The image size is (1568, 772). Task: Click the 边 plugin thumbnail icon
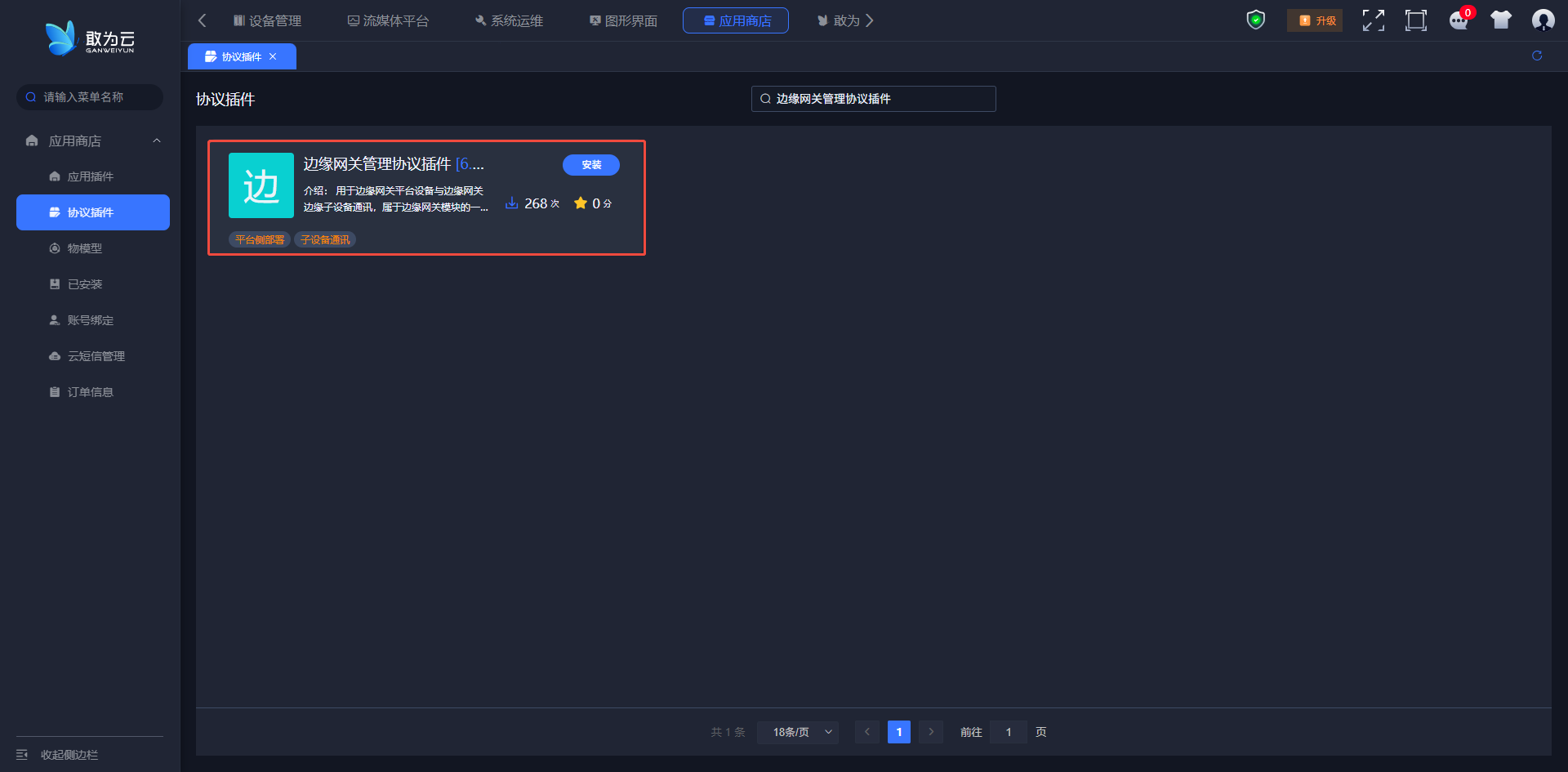(x=261, y=185)
